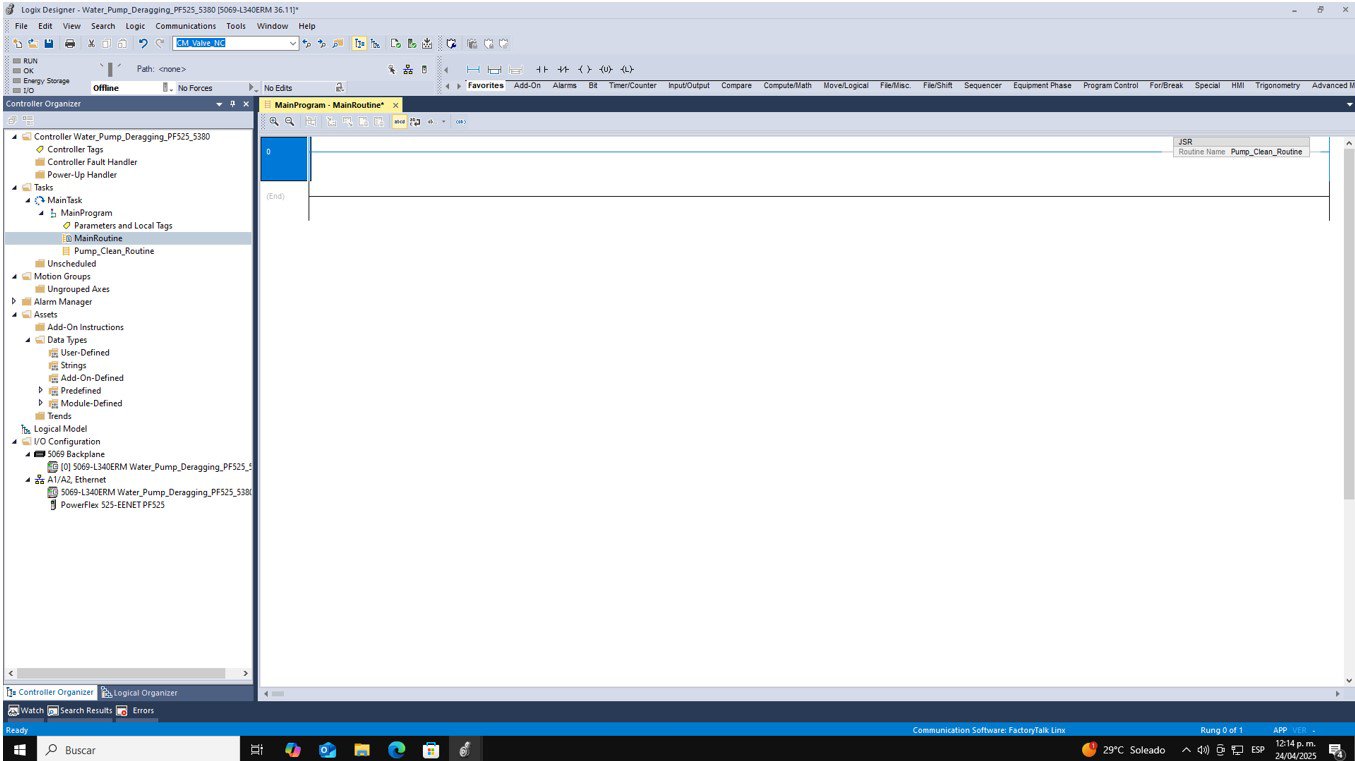Viewport: 1355px width, 761px height.
Task: Insert an Examine On (XIC) contact
Action: (541, 69)
